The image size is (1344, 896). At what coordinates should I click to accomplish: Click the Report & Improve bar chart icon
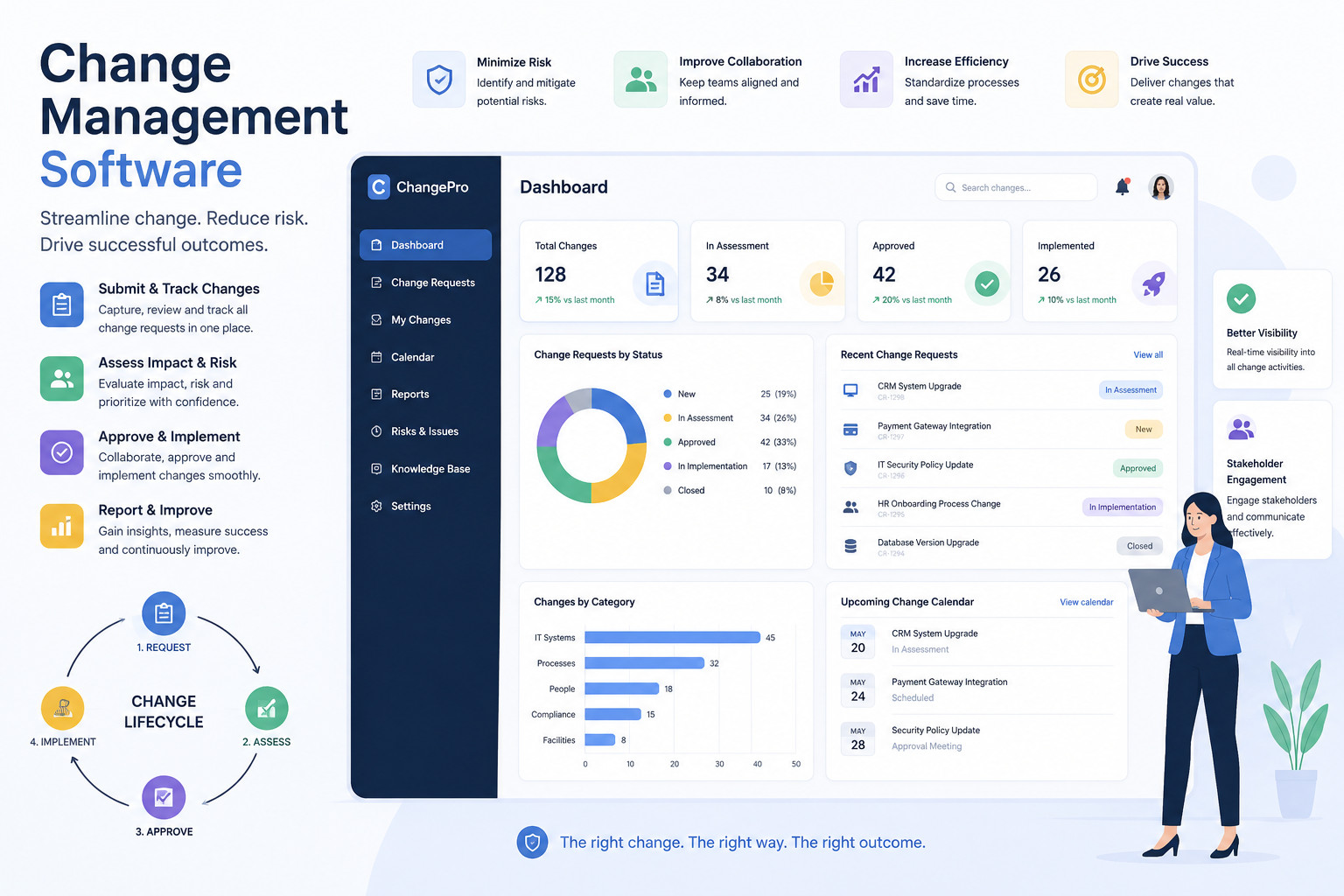coord(62,526)
